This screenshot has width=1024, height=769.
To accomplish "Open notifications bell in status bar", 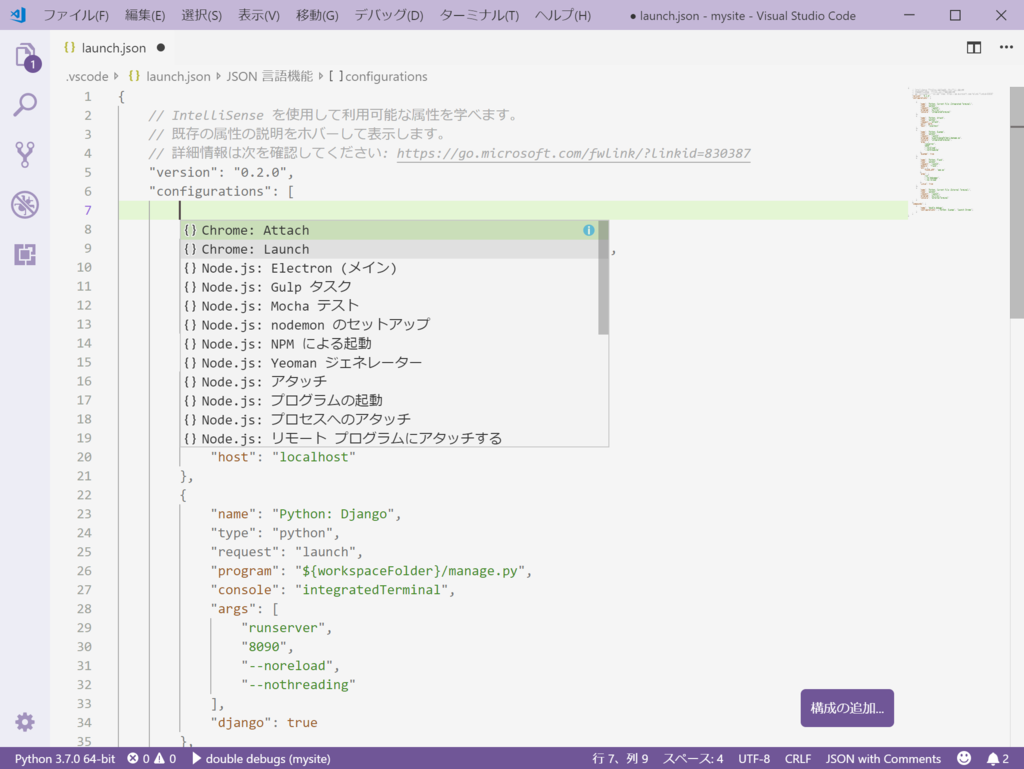I will [998, 759].
